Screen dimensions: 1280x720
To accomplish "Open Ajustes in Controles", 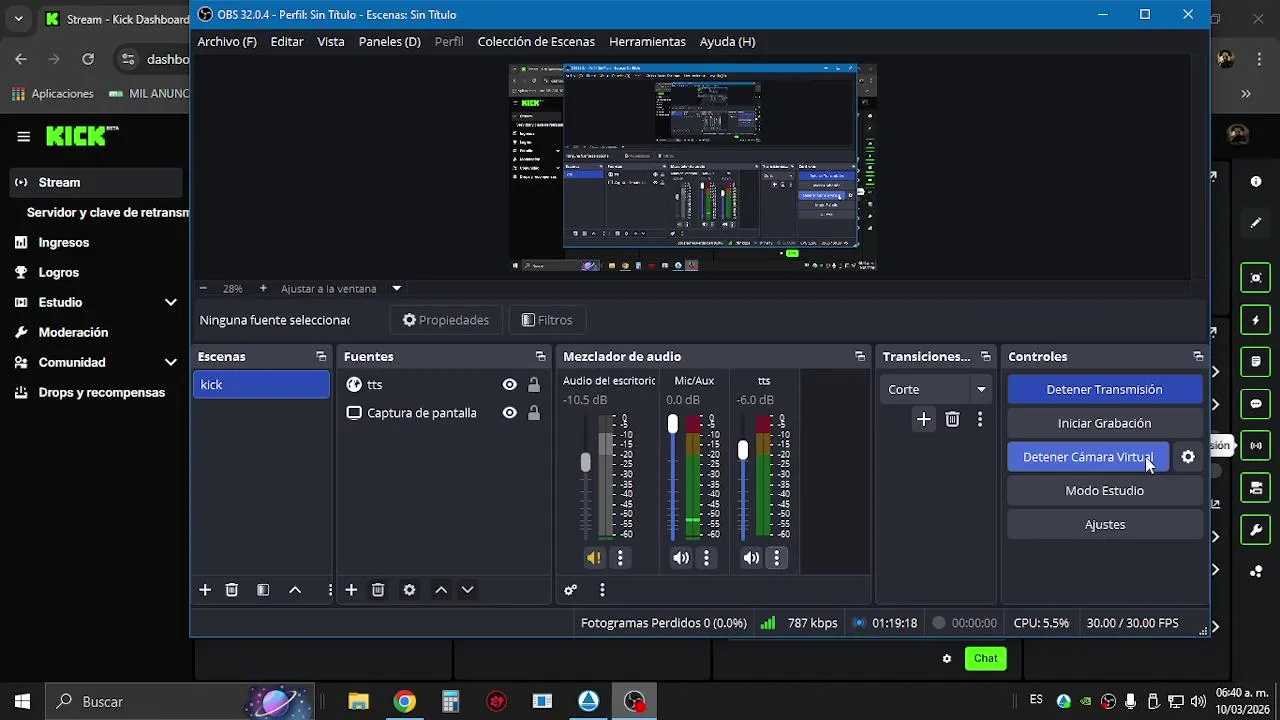I will 1105,525.
